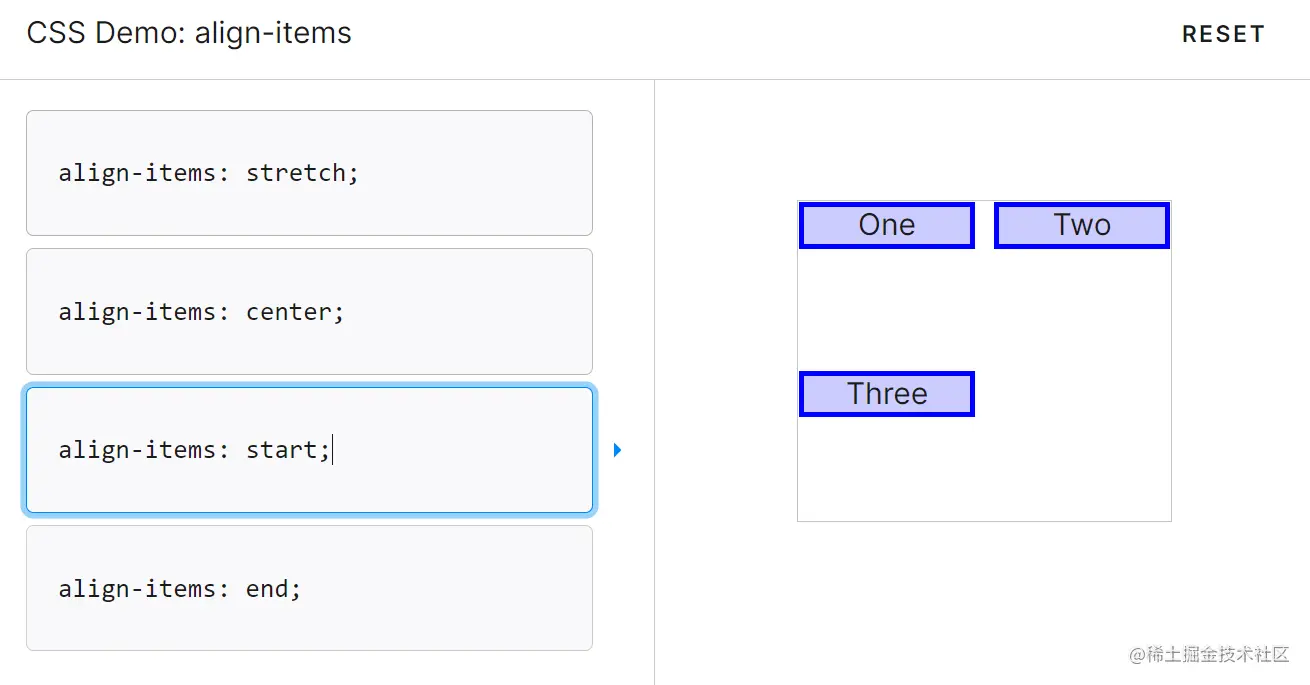Viewport: 1310px width, 685px height.
Task: Place cursor on "align-items" in the center line
Action: [137, 312]
